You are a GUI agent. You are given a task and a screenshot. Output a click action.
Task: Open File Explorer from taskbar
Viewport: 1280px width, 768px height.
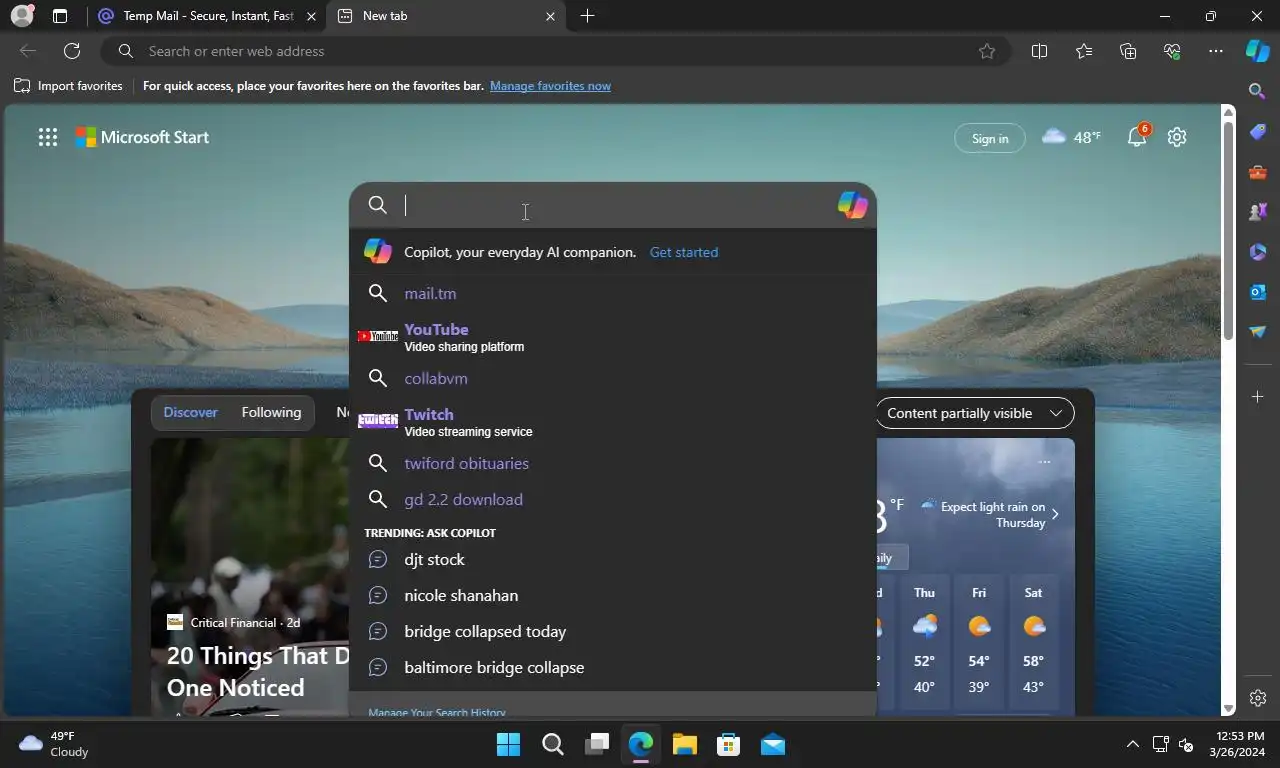pyautogui.click(x=684, y=744)
